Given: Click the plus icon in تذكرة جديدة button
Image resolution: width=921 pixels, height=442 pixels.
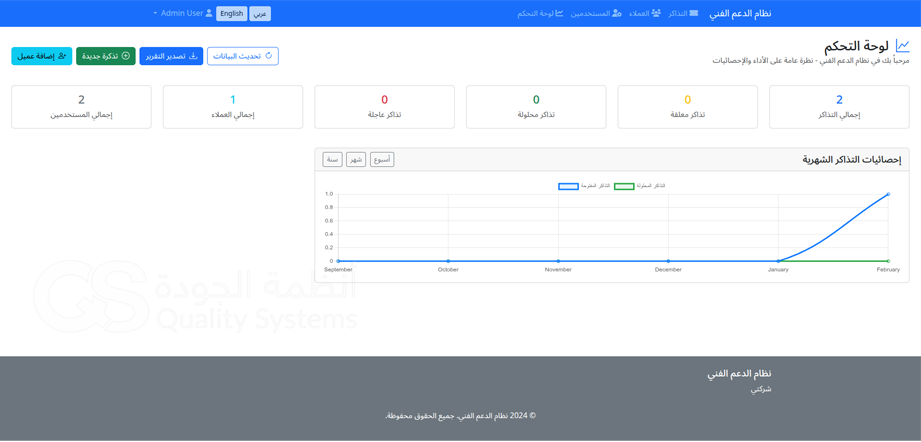Looking at the screenshot, I should [x=126, y=56].
